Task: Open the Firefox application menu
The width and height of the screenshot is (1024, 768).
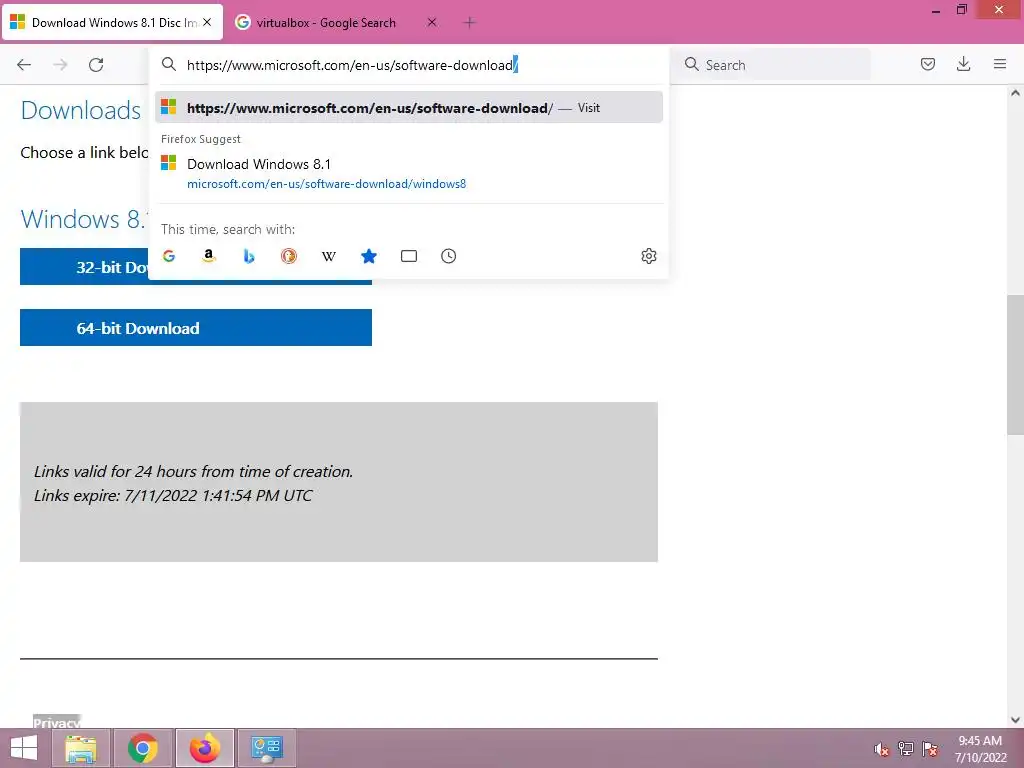Action: coord(1000,64)
